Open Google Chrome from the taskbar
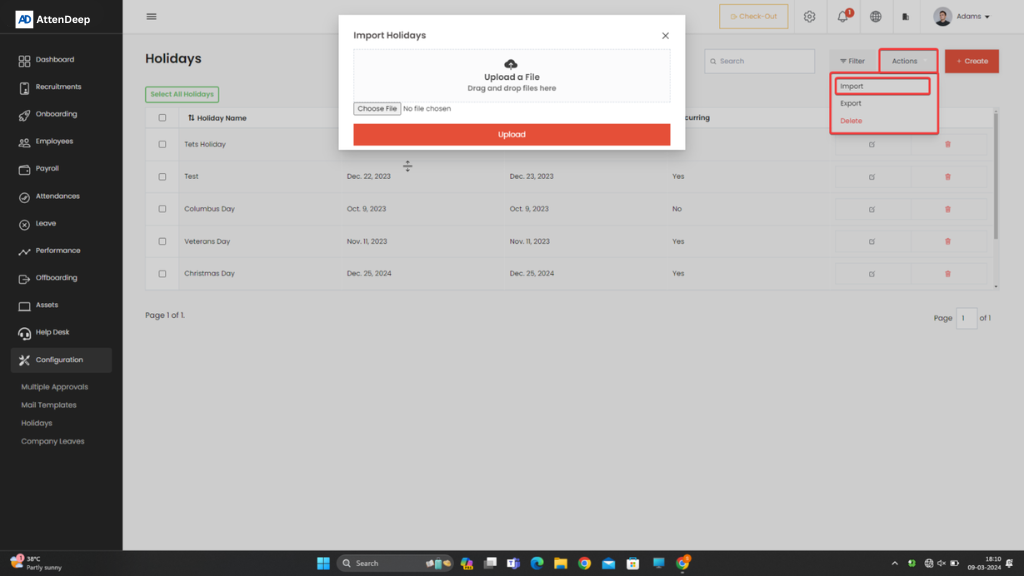Screen dimensions: 1024x576 [x=584, y=563]
